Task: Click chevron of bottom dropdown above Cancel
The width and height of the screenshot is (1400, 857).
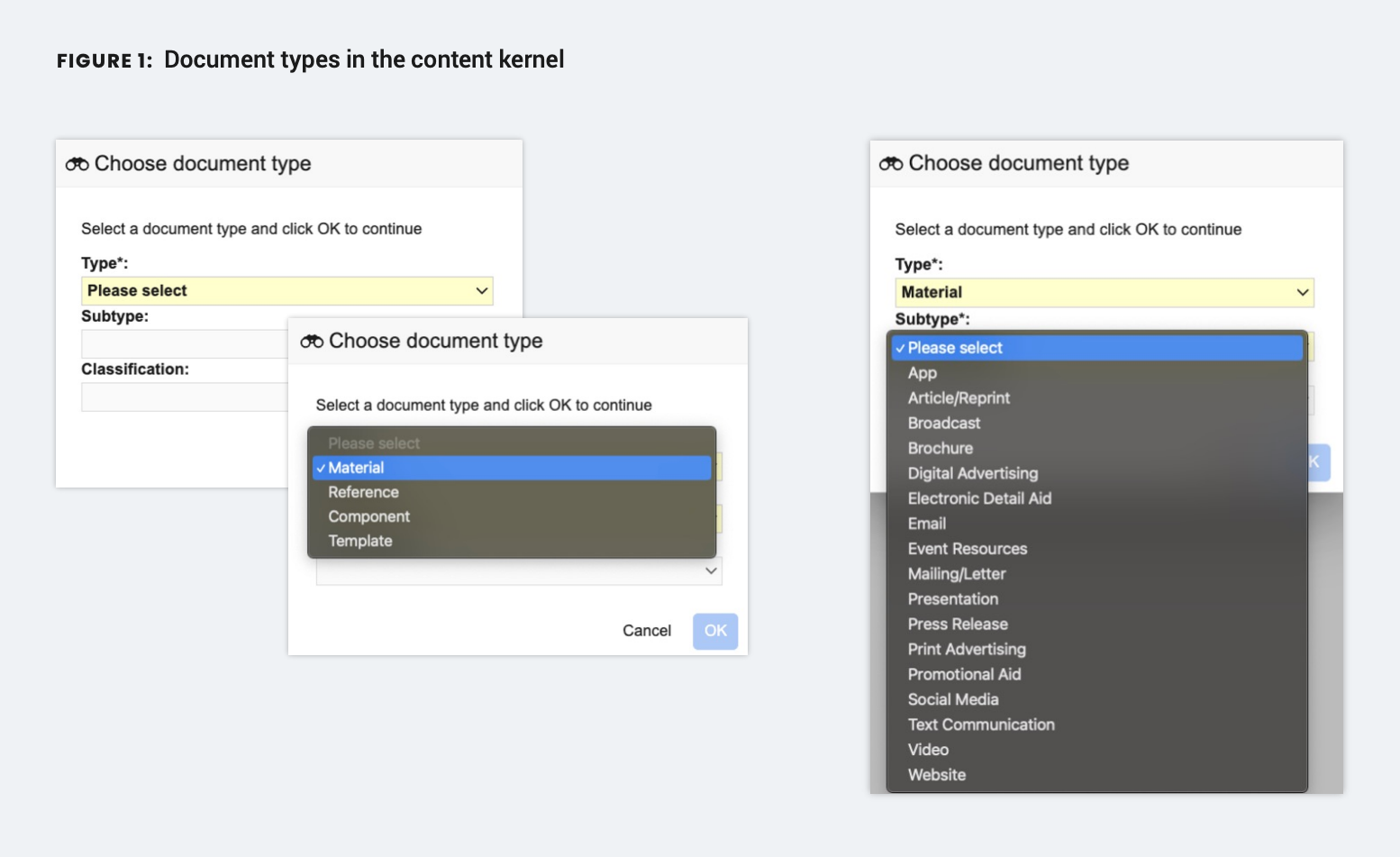Action: point(711,570)
